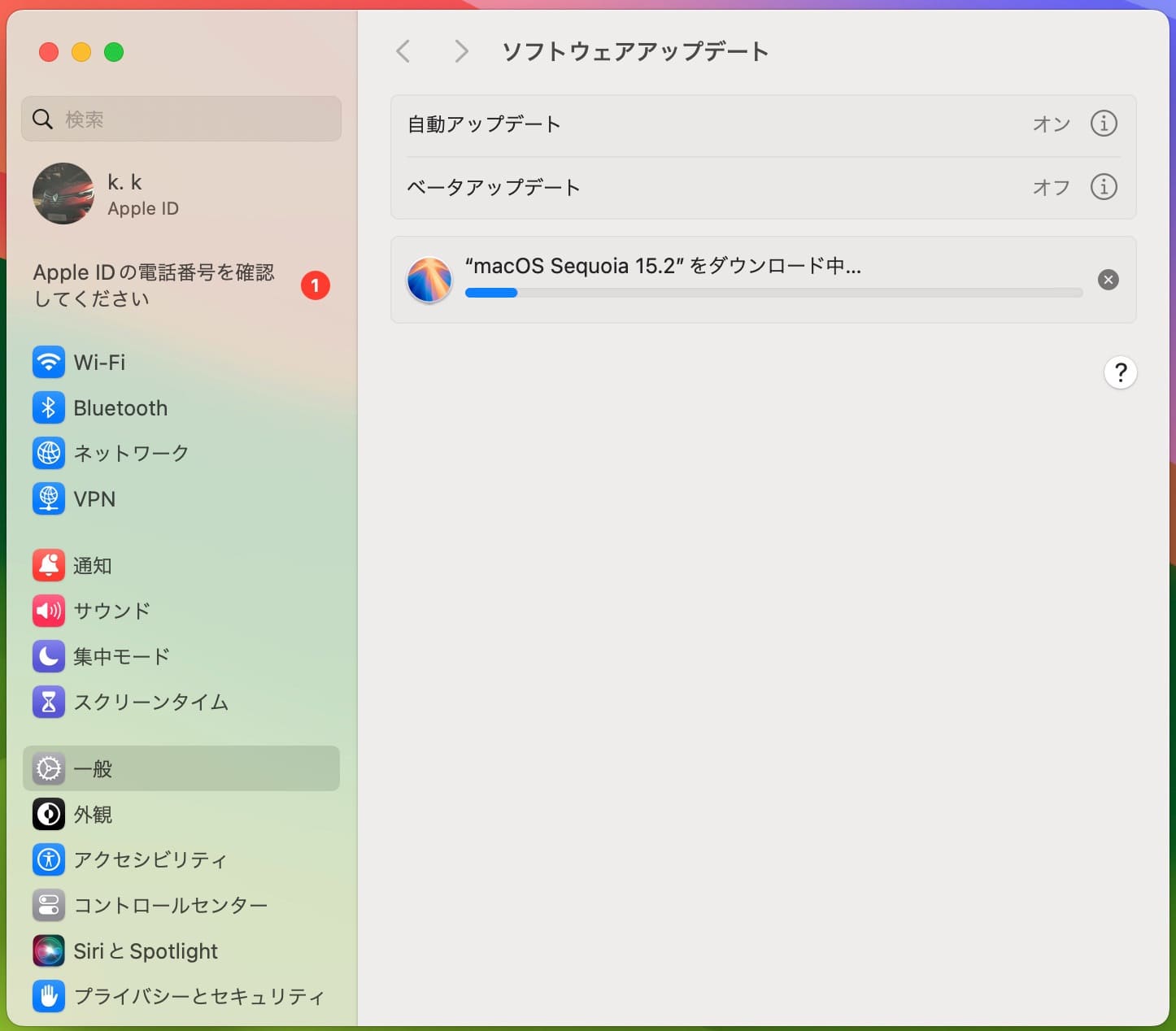Click the オフ value for beta updates

pyautogui.click(x=1052, y=188)
